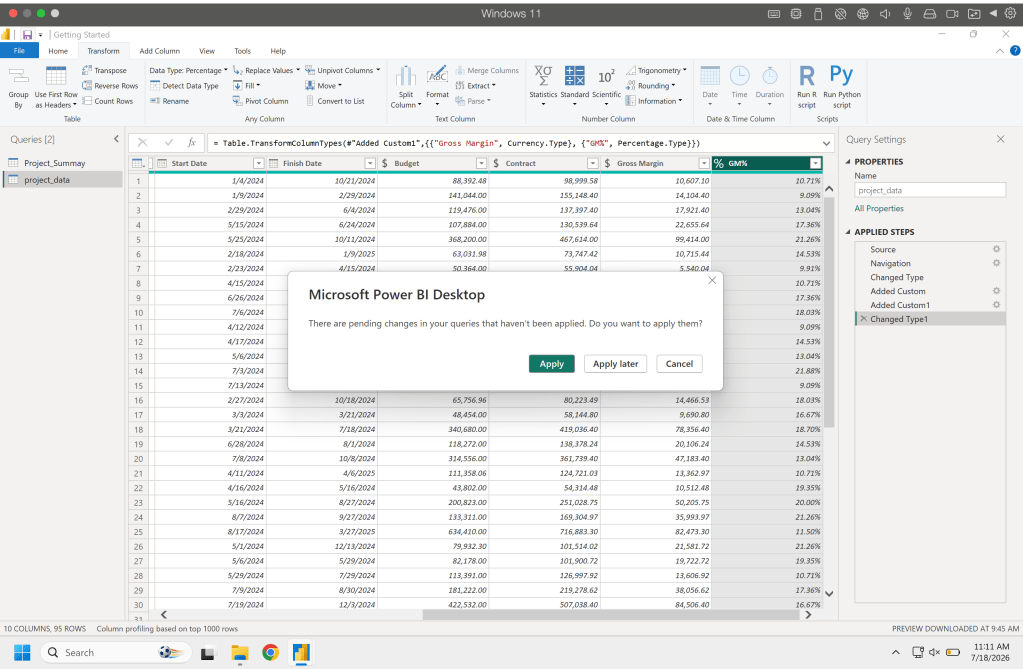The image size is (1023, 669).
Task: Click Pivot Column
Action: [x=260, y=101]
